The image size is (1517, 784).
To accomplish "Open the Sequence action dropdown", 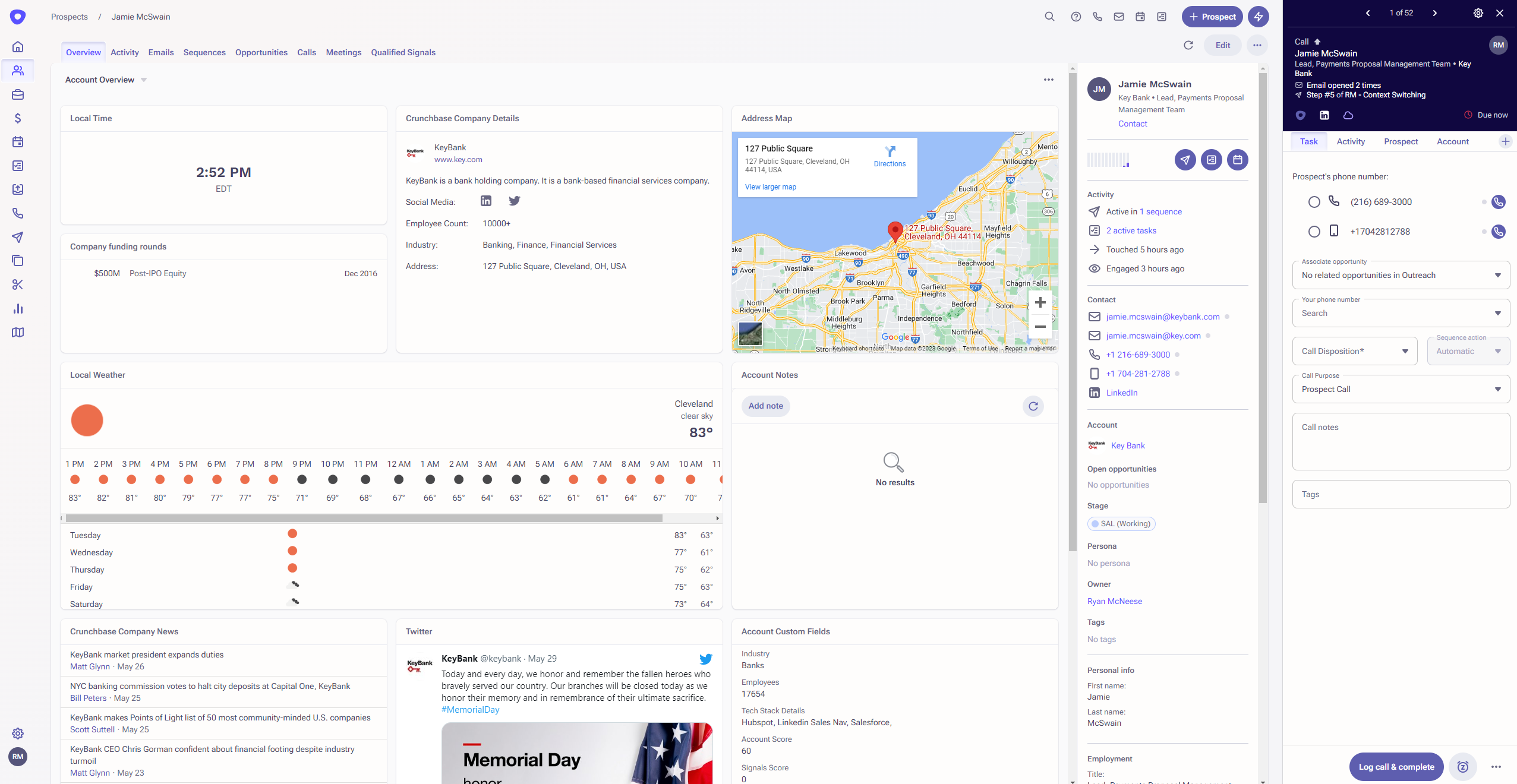I will (1468, 352).
